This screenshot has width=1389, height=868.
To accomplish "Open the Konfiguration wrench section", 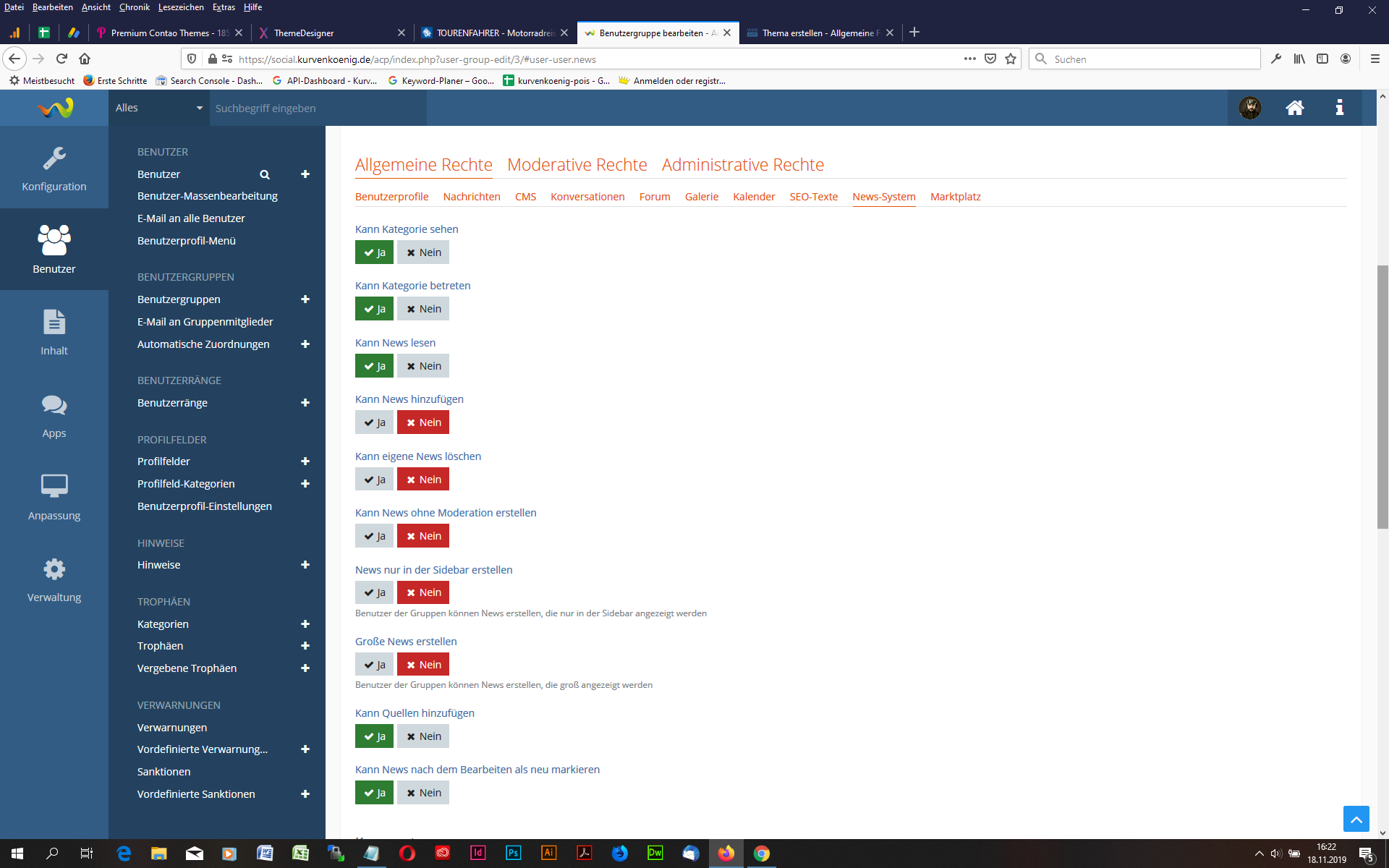I will tap(54, 168).
